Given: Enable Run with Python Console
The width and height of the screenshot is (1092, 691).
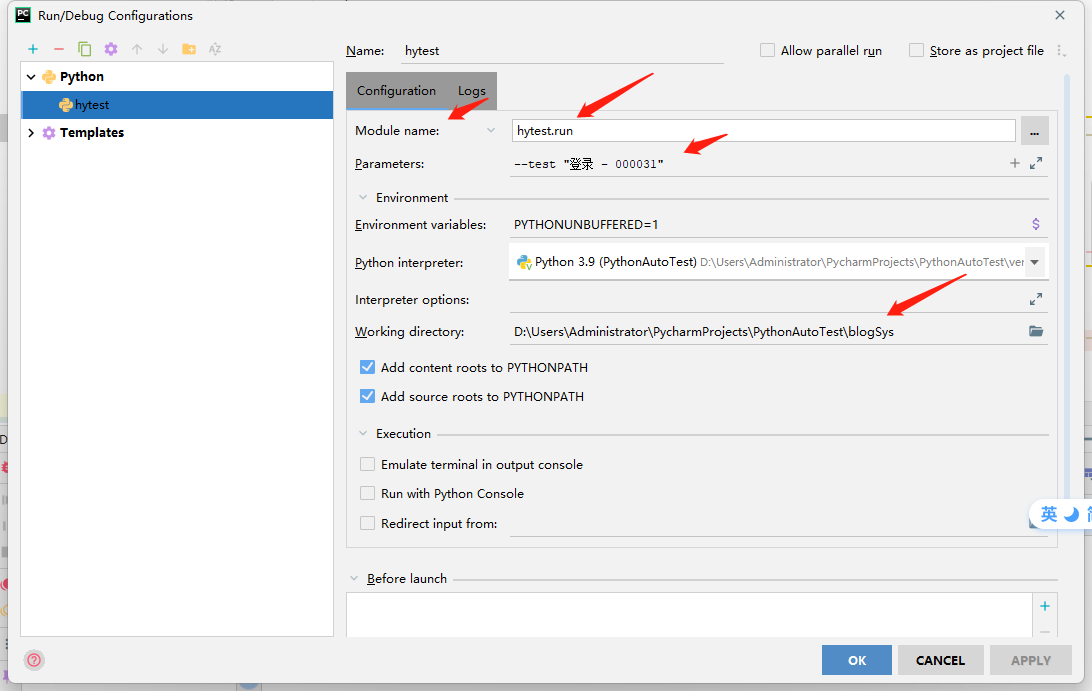Looking at the screenshot, I should click(367, 493).
